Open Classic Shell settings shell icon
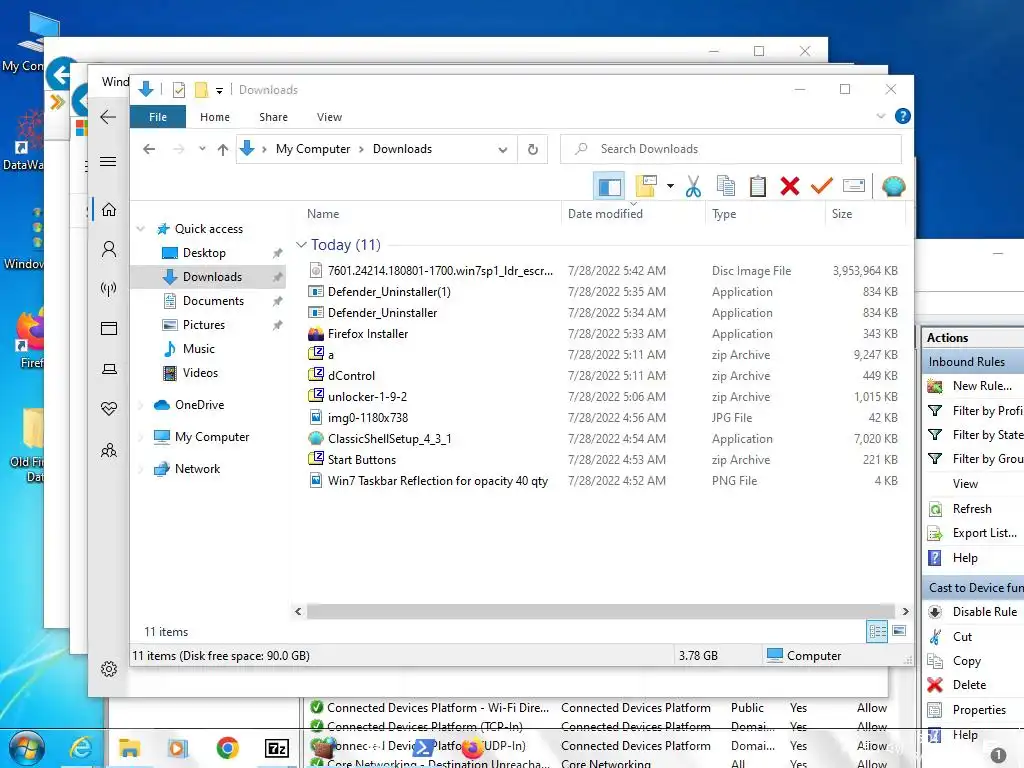1024x768 pixels. (893, 187)
